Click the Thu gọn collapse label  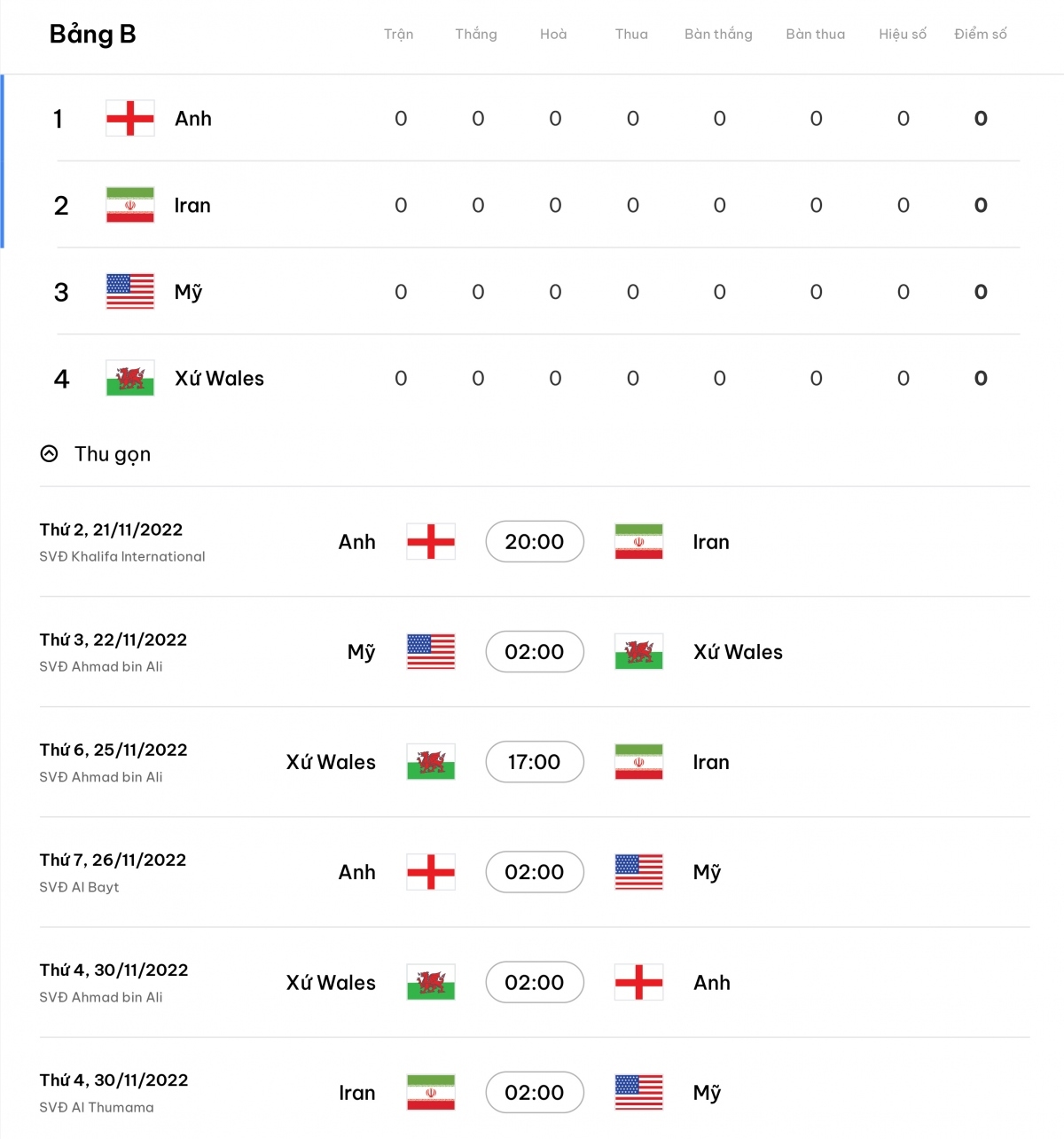pos(113,454)
